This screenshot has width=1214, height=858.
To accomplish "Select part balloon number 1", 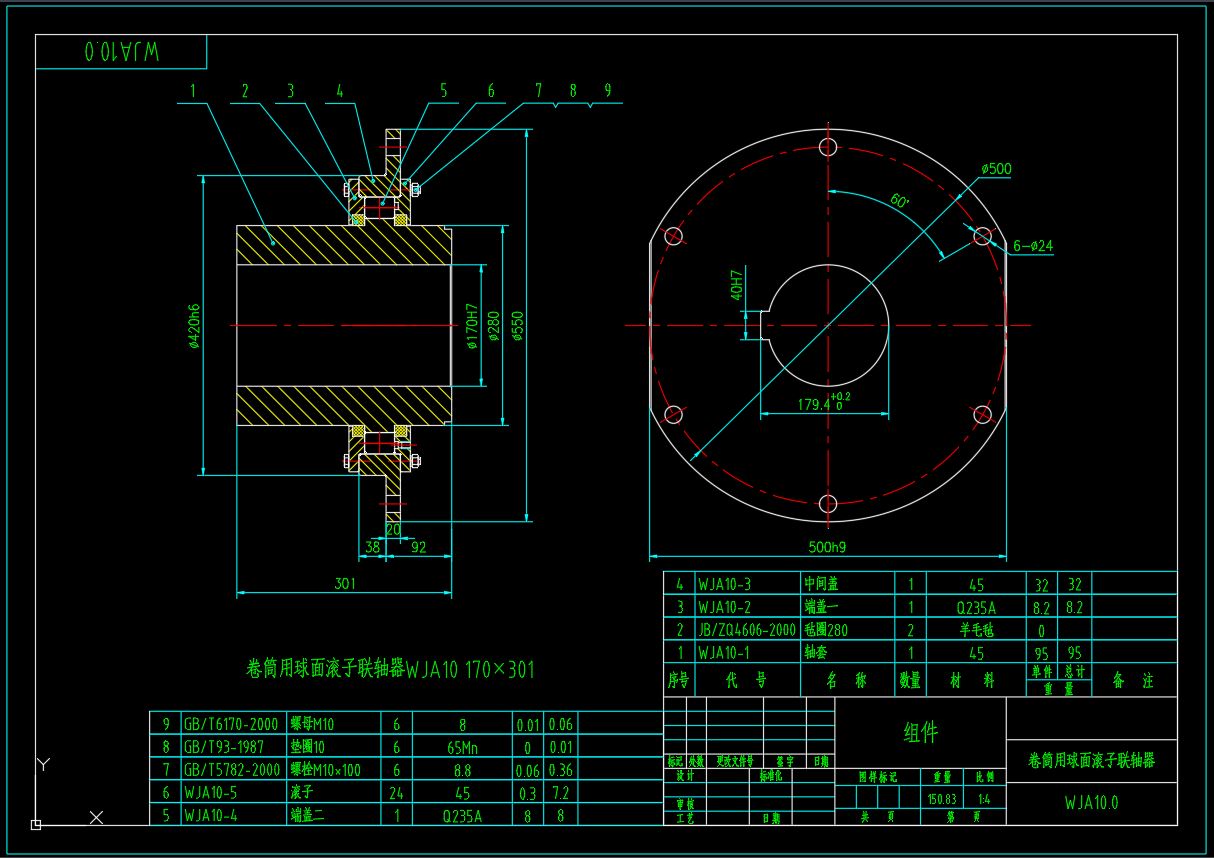I will point(192,91).
